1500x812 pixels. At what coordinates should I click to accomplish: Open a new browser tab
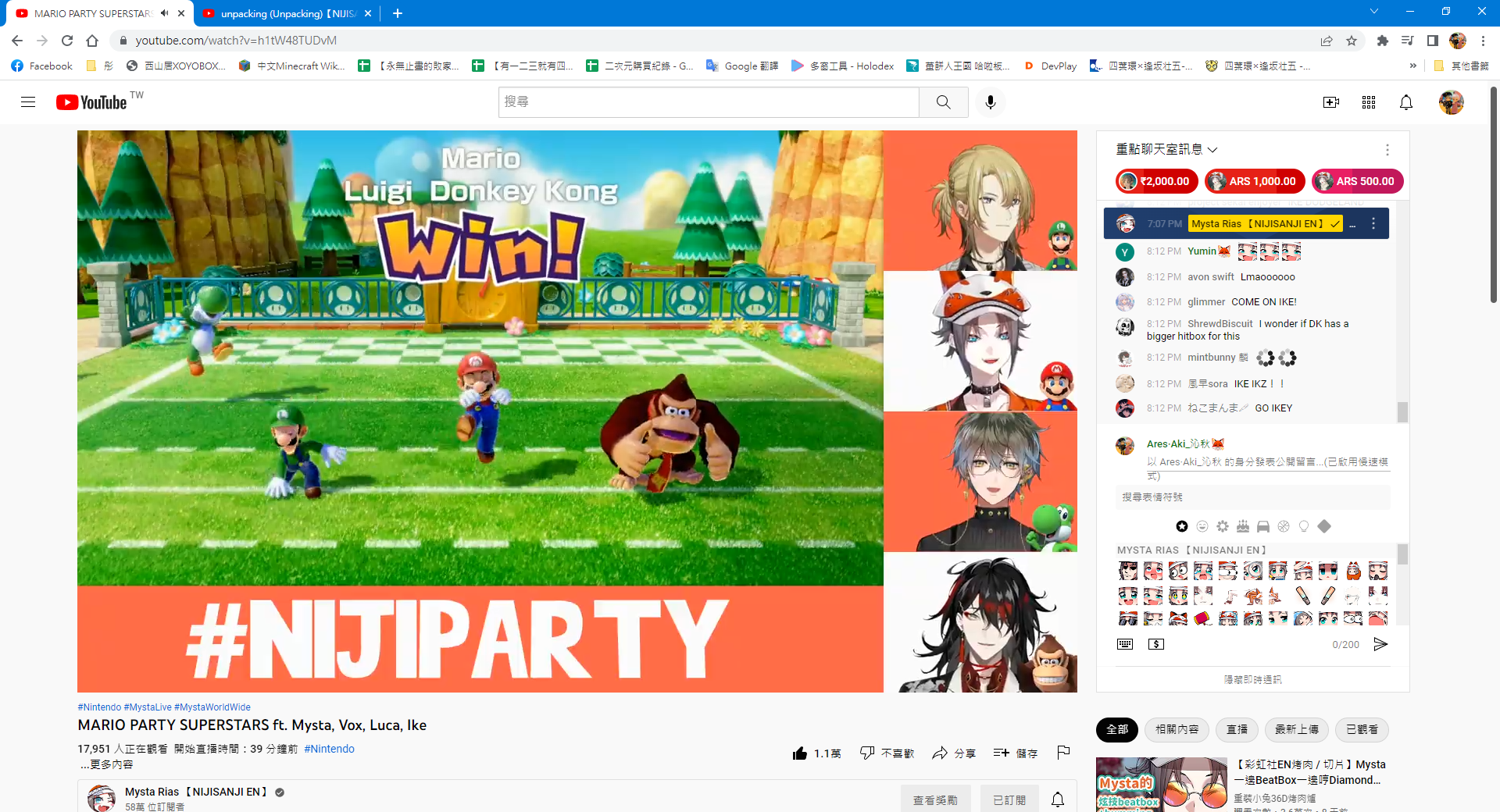[x=397, y=13]
